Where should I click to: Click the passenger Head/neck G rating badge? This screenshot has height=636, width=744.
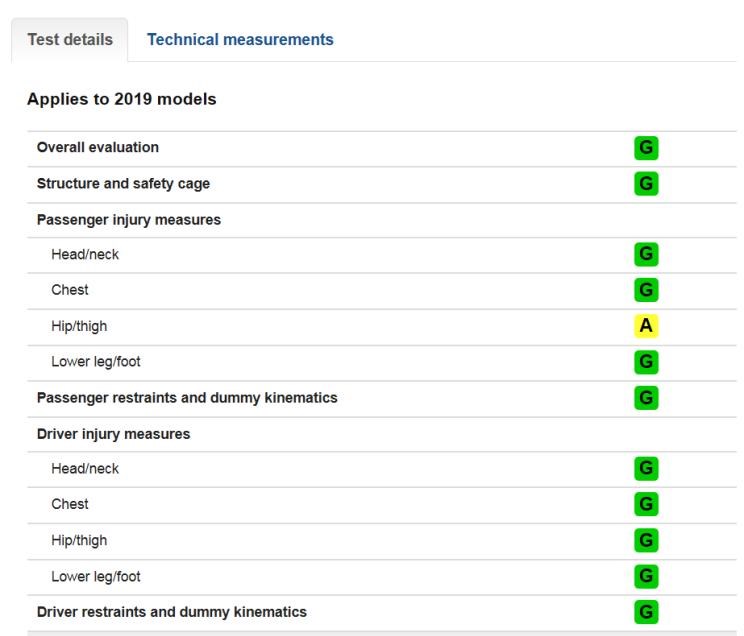[646, 255]
